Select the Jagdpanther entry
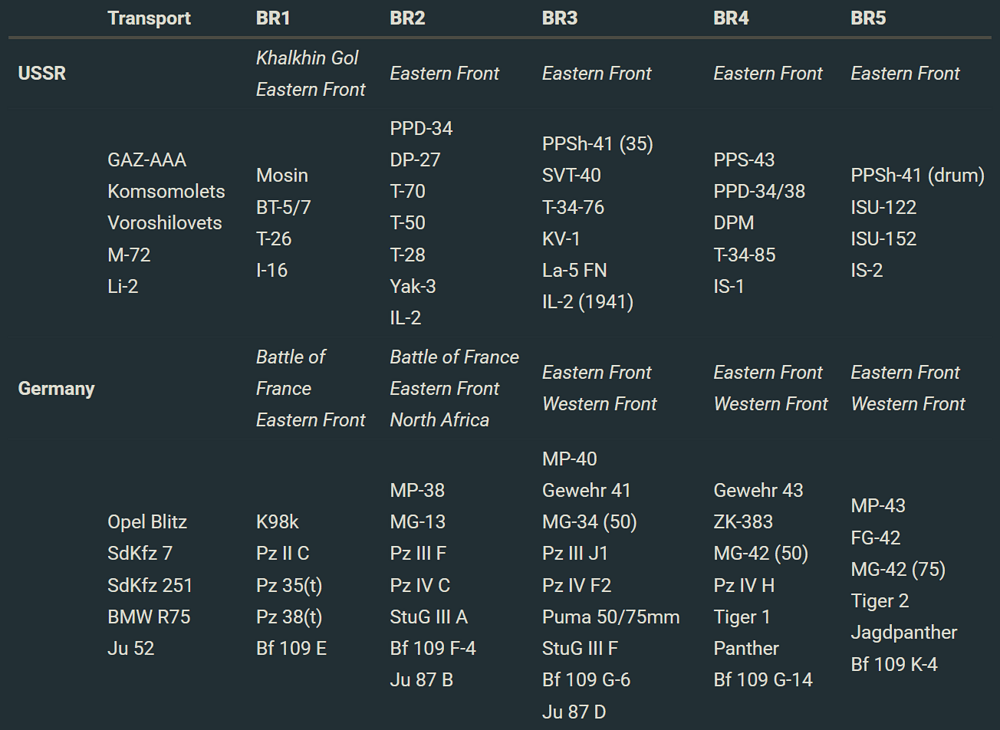The height and width of the screenshot is (730, 1000). pos(904,633)
